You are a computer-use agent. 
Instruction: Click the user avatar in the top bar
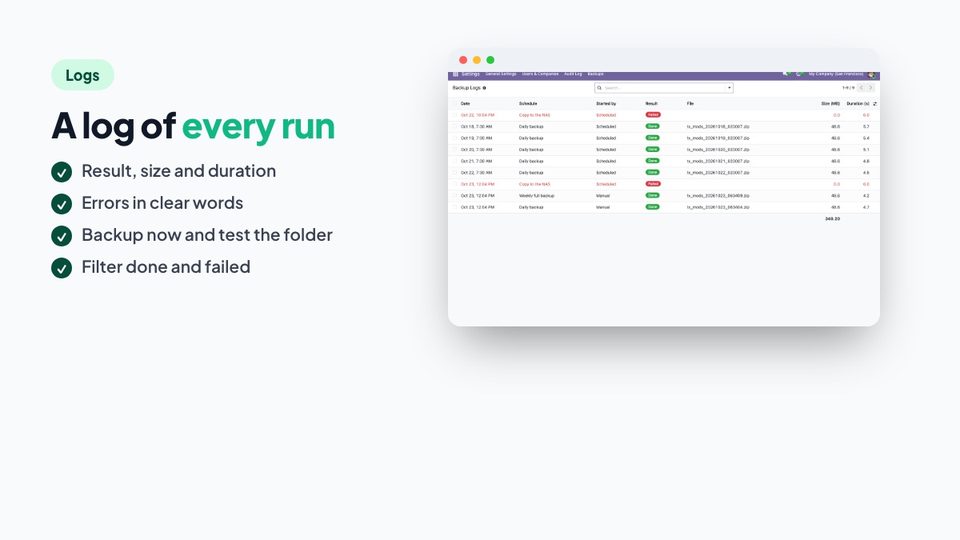[872, 74]
